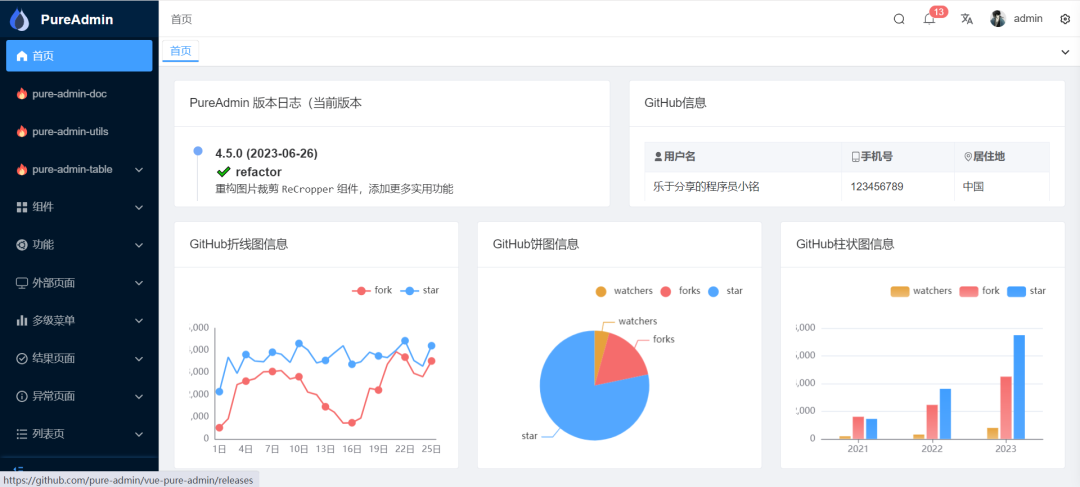This screenshot has height=487, width=1080.
Task: Open notifications bell with 13 badge
Action: coord(929,19)
